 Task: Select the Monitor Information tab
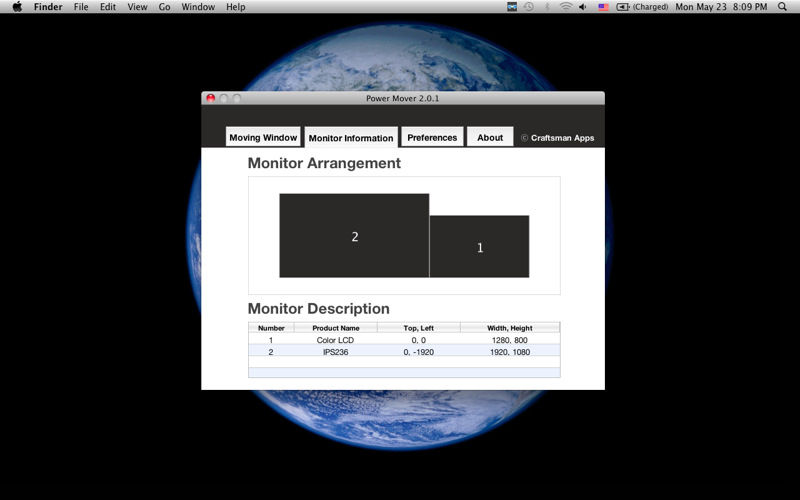351,137
